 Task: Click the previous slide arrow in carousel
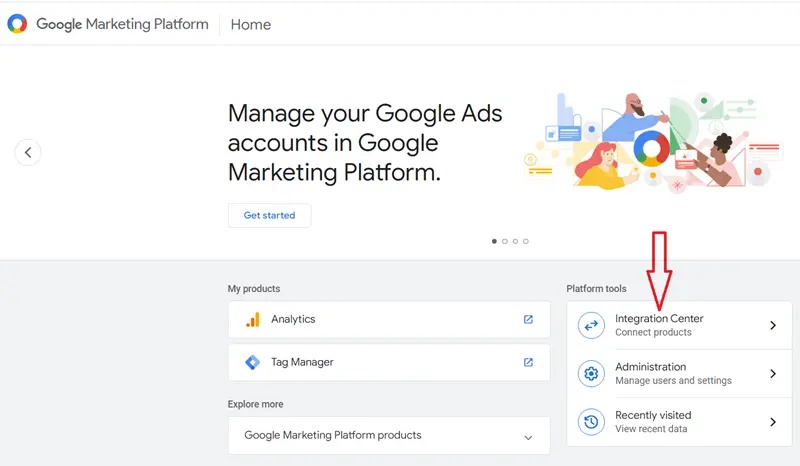(x=28, y=152)
